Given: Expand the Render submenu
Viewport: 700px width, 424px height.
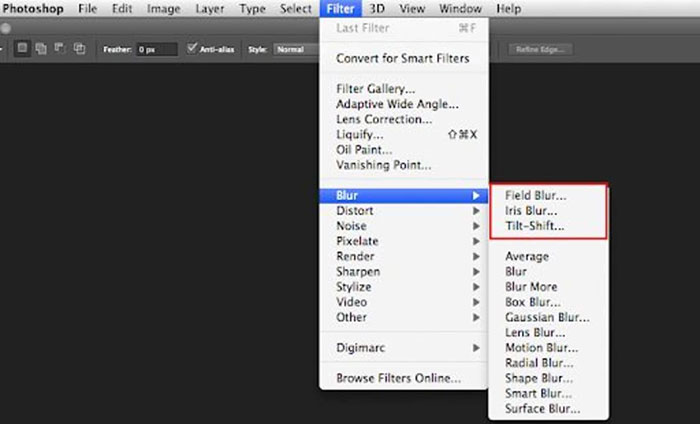Looking at the screenshot, I should (404, 256).
